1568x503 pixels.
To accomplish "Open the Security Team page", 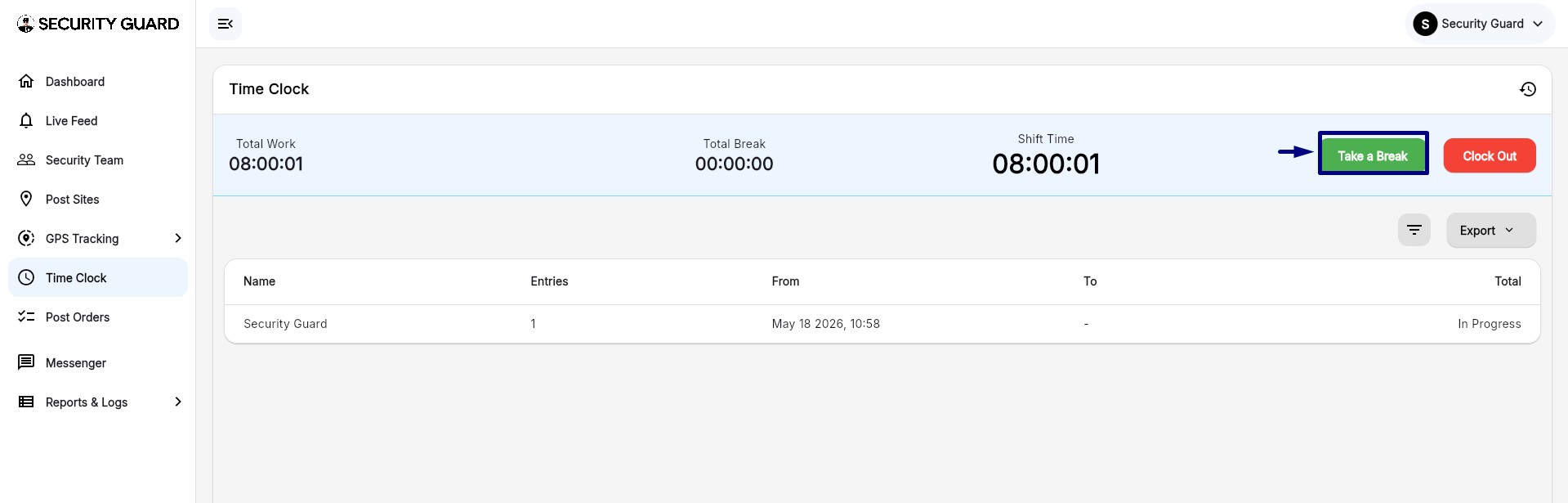I will coord(98,159).
